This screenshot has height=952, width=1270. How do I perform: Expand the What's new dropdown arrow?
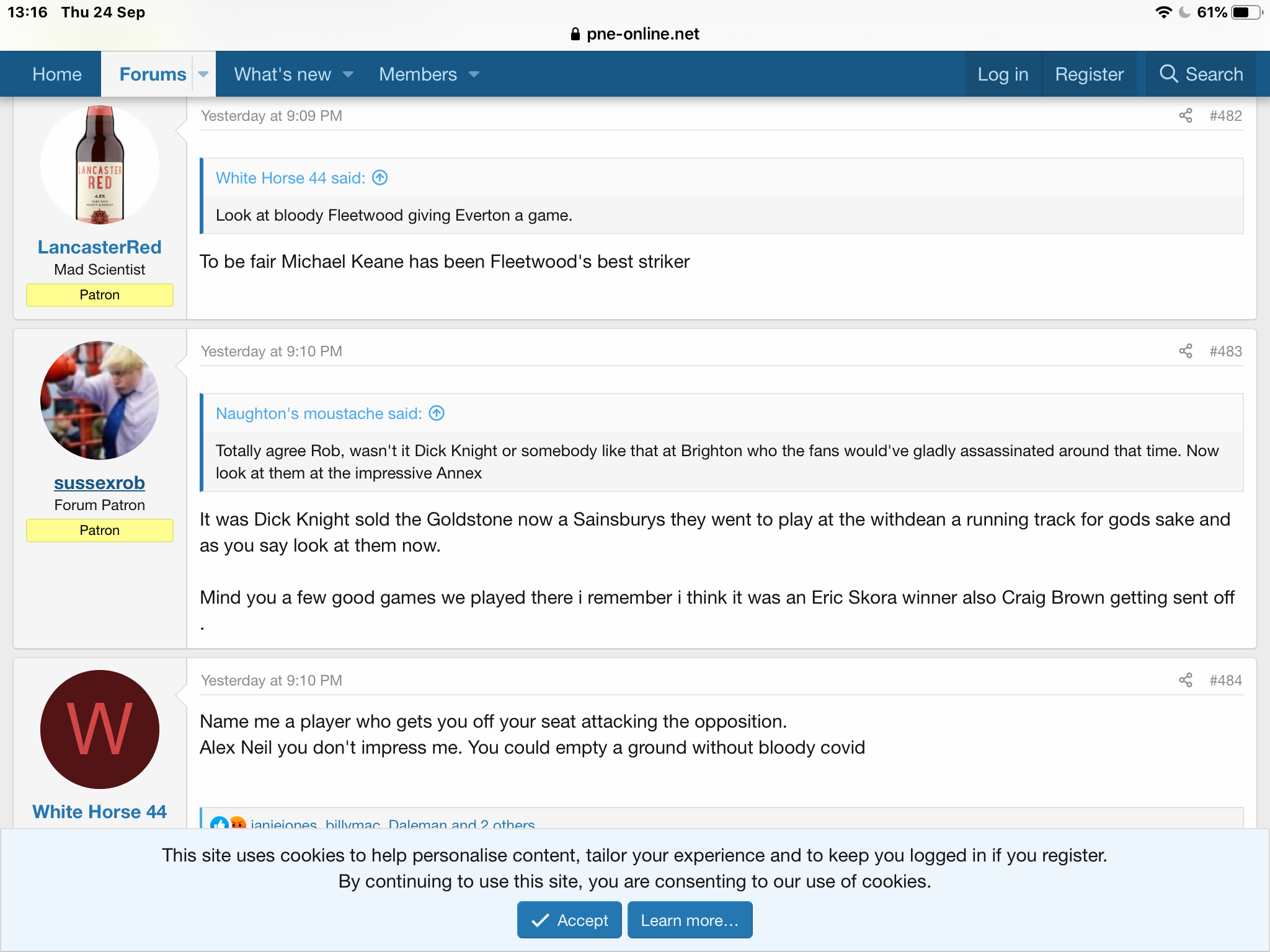click(x=349, y=75)
